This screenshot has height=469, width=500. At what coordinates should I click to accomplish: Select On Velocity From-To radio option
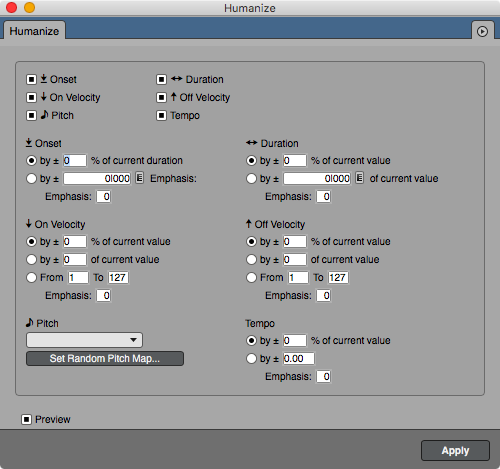click(31, 277)
